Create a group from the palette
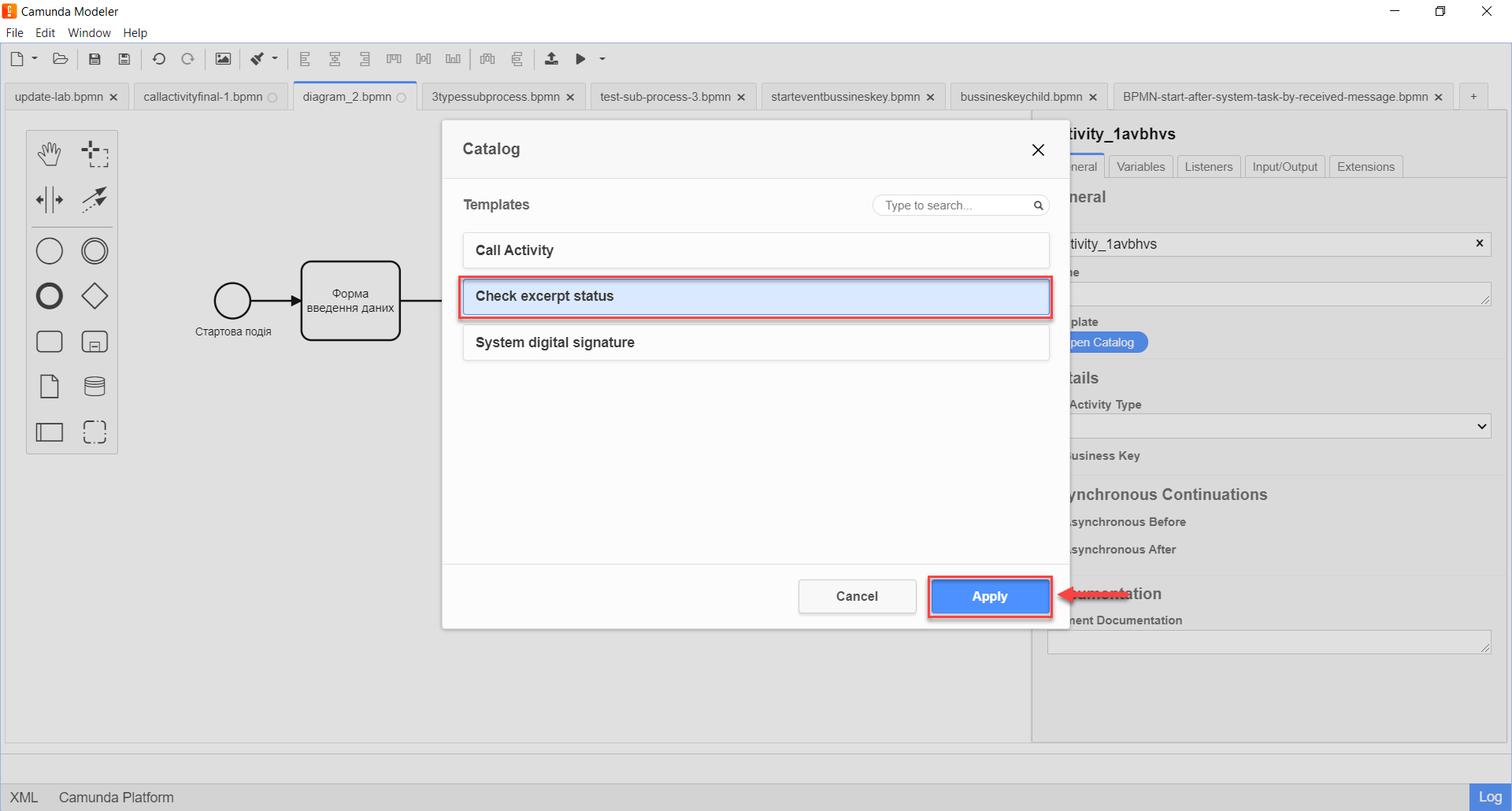This screenshot has height=811, width=1512. [94, 431]
